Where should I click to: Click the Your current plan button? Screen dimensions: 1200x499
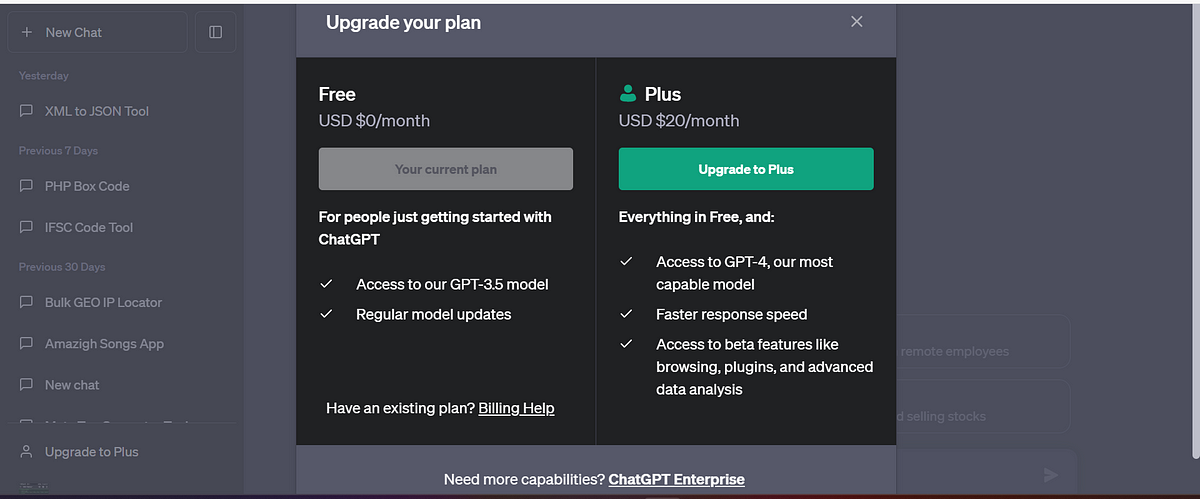point(446,169)
